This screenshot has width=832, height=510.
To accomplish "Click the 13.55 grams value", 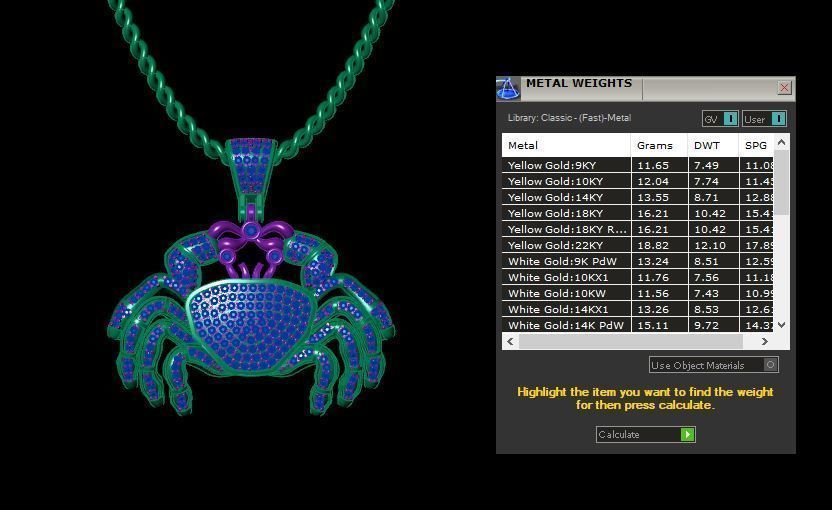I will pyautogui.click(x=653, y=197).
